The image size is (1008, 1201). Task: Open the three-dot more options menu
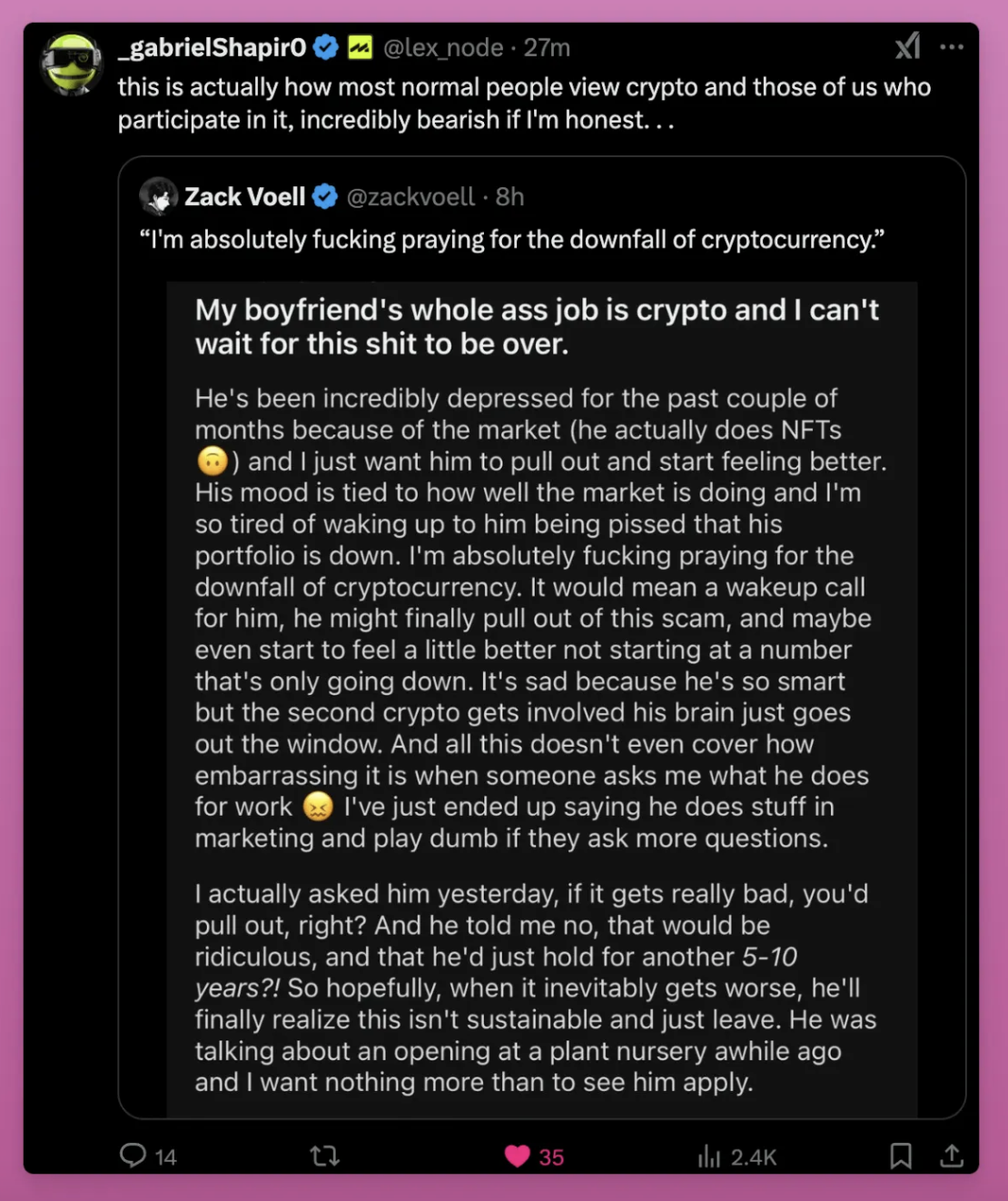tap(952, 47)
